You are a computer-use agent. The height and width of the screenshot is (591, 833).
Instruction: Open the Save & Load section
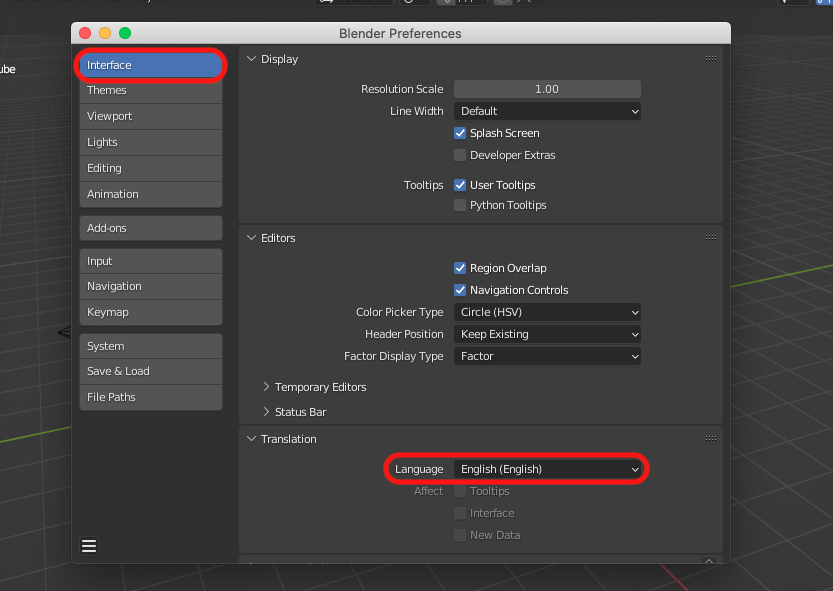click(x=151, y=372)
